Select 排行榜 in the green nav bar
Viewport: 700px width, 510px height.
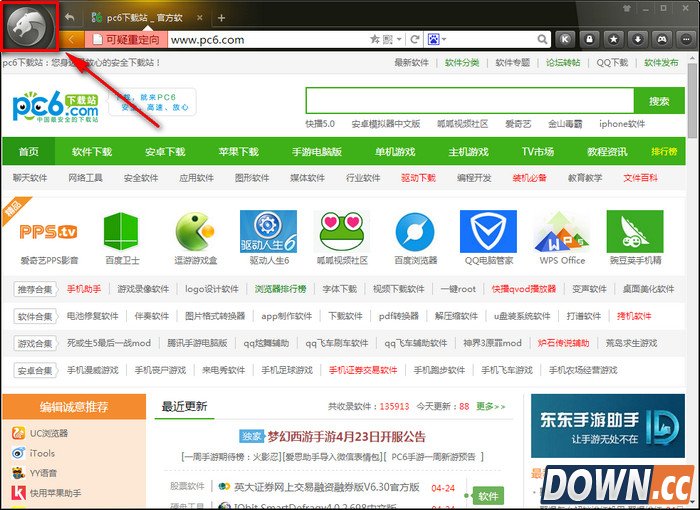664,151
